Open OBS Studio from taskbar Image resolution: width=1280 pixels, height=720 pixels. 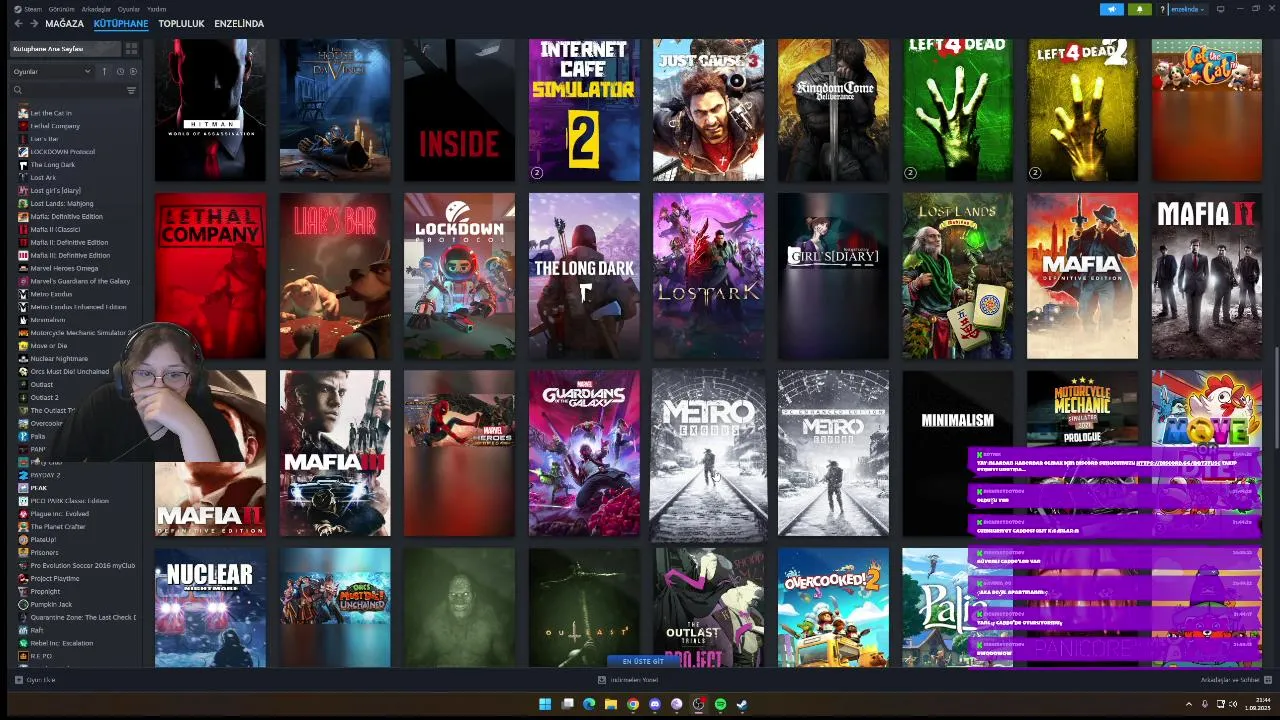(x=698, y=704)
